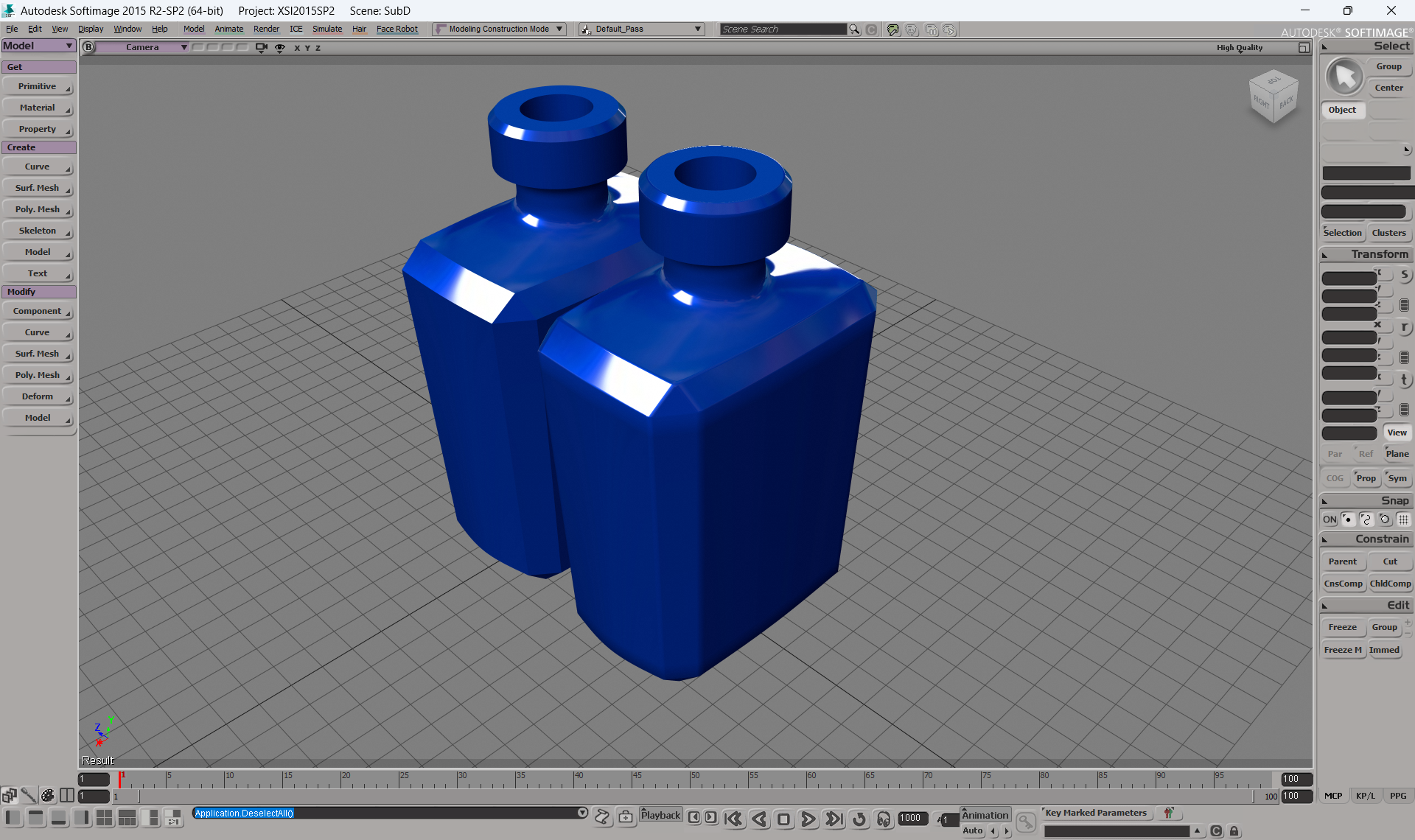
Task: Click the view cube navigator
Action: (1273, 97)
